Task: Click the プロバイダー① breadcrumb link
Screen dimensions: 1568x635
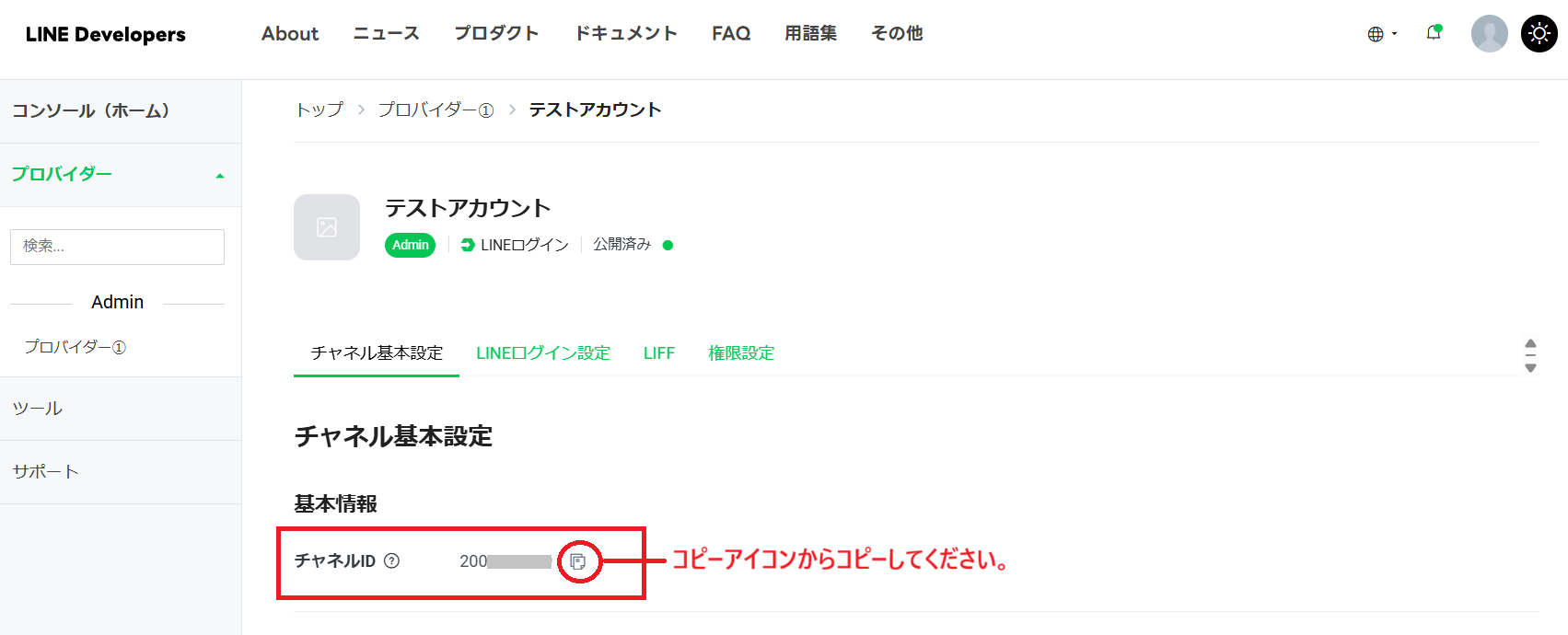Action: [x=436, y=110]
